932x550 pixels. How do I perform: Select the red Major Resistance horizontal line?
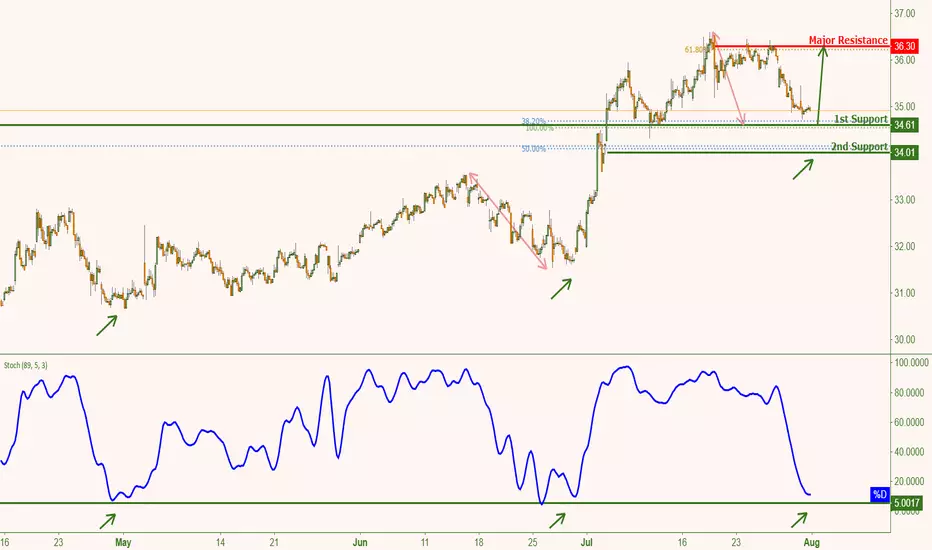tap(801, 45)
